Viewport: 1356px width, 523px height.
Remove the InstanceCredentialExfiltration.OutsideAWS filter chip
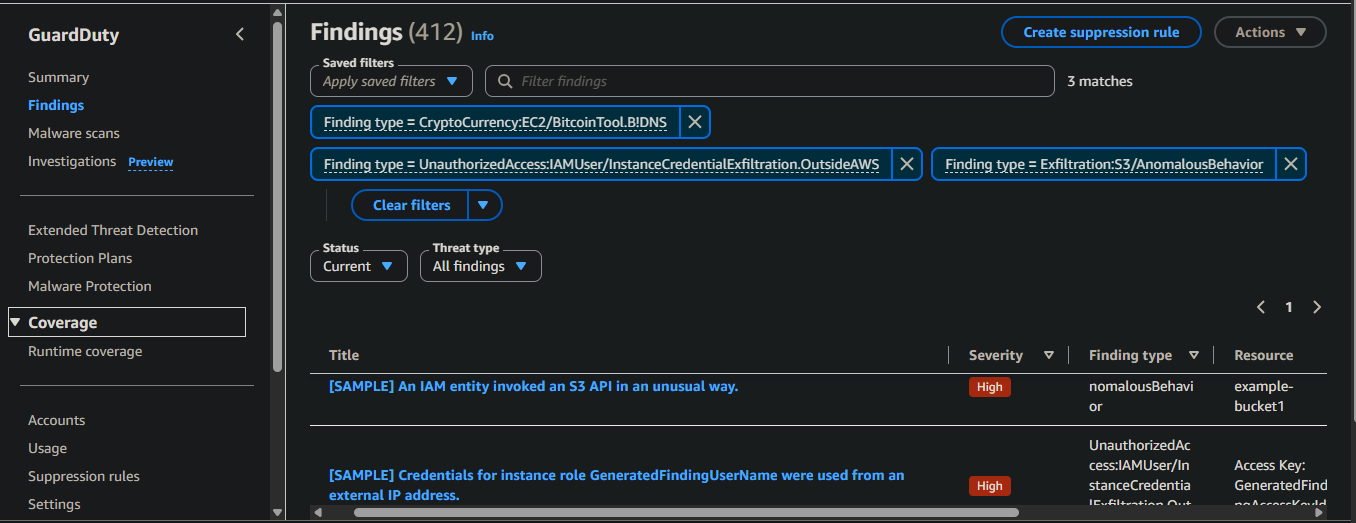tap(906, 164)
